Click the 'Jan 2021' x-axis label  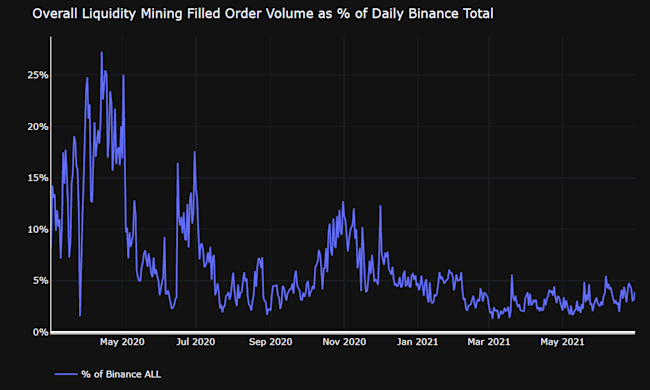pos(417,342)
